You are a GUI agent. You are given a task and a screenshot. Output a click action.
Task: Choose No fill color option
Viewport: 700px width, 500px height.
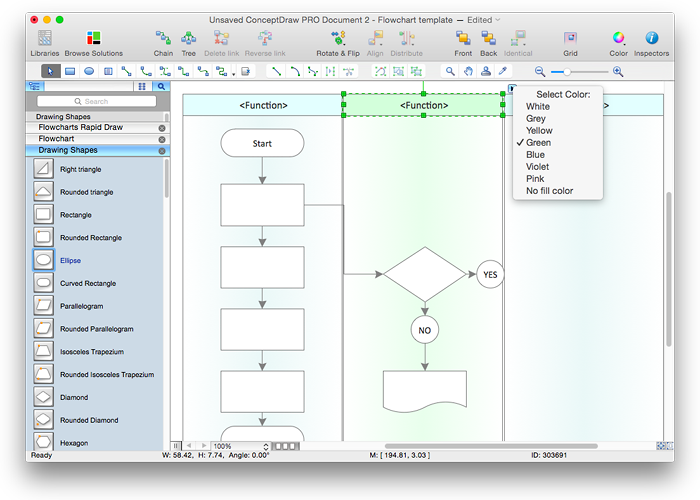[558, 191]
